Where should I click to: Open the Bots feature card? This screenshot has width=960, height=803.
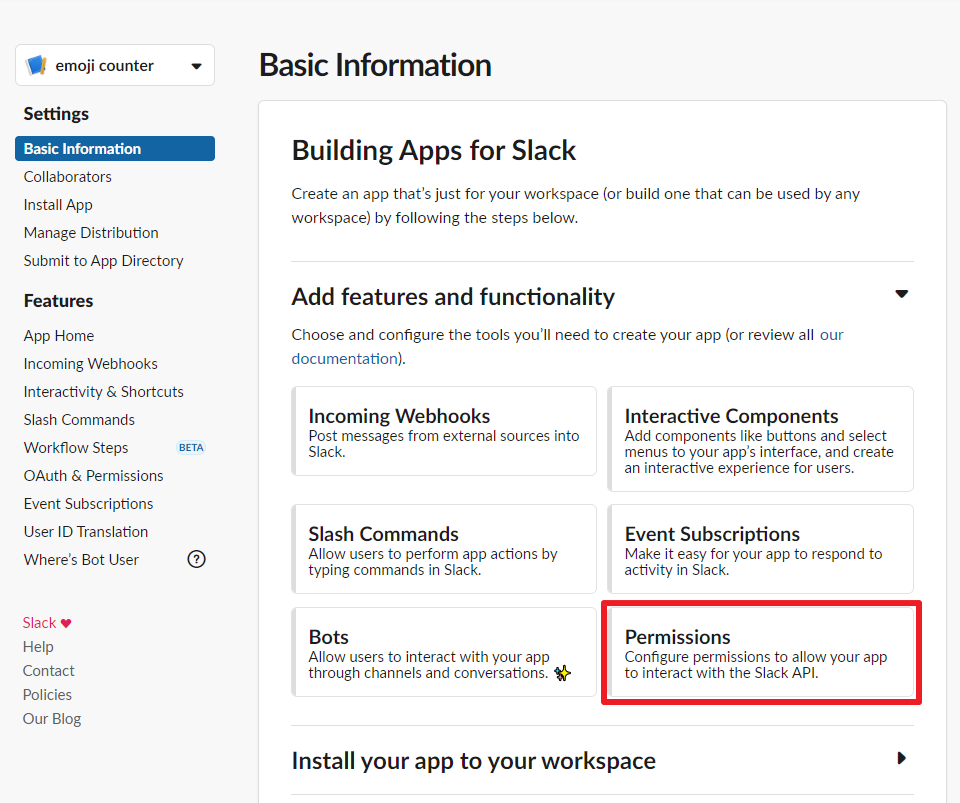click(x=444, y=652)
